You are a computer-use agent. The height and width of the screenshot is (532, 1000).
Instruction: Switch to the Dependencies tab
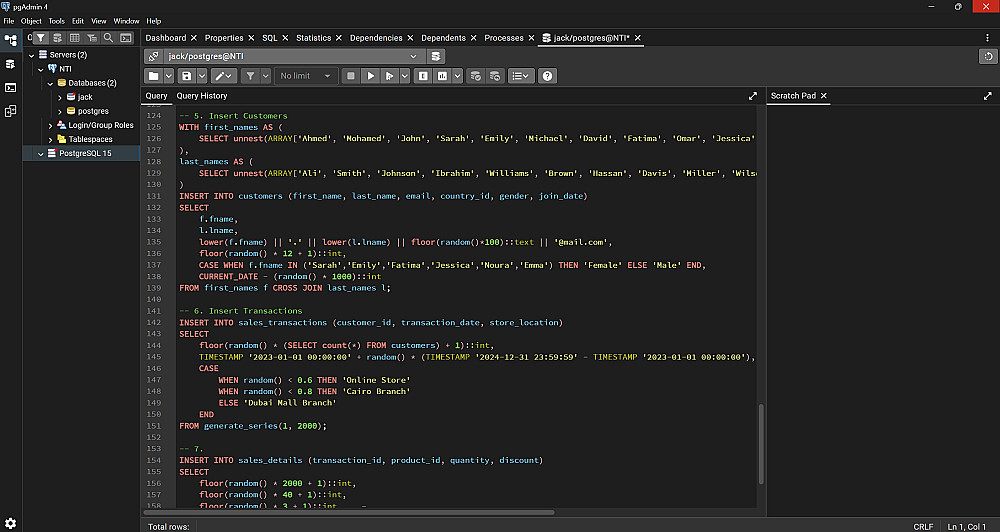point(376,38)
